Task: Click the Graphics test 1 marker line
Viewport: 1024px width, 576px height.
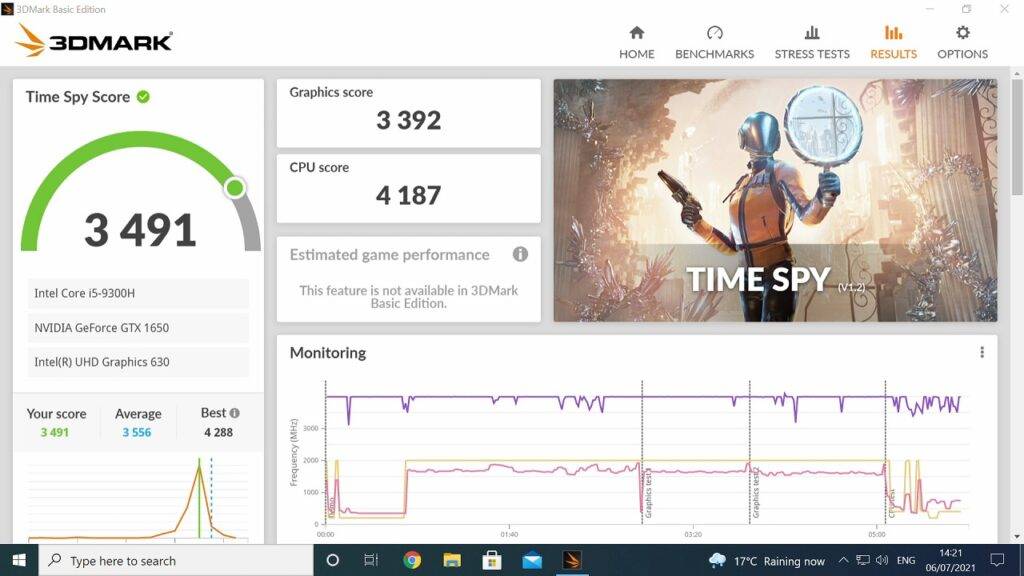Action: [642, 452]
